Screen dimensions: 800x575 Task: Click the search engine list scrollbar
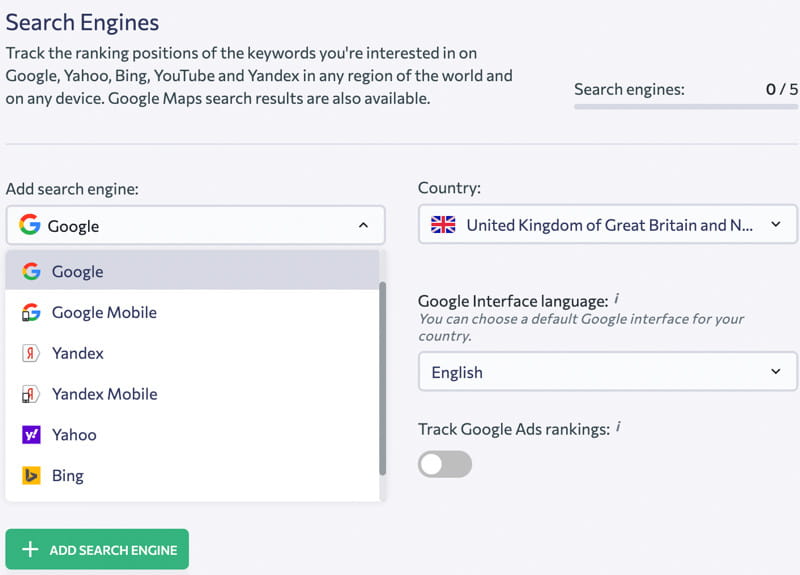coord(383,379)
